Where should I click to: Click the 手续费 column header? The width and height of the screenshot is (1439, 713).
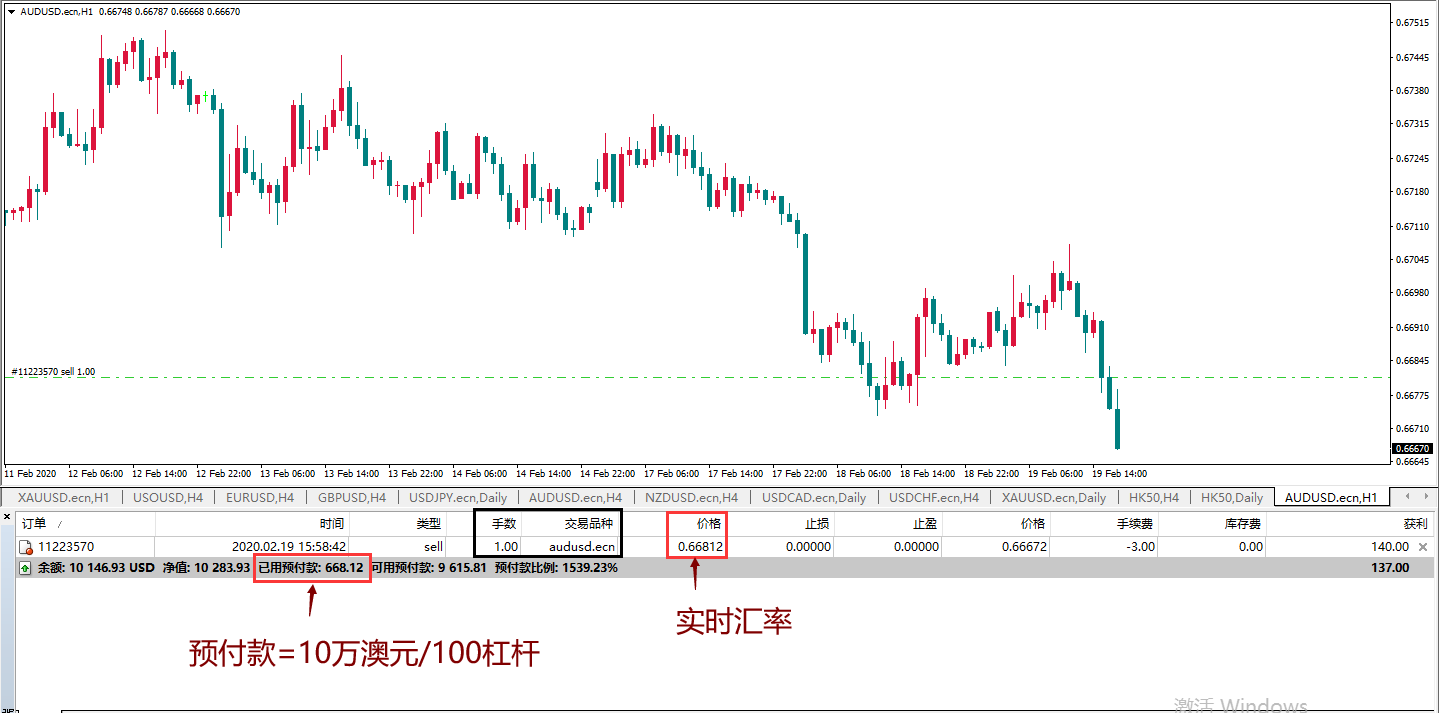pyautogui.click(x=1135, y=524)
